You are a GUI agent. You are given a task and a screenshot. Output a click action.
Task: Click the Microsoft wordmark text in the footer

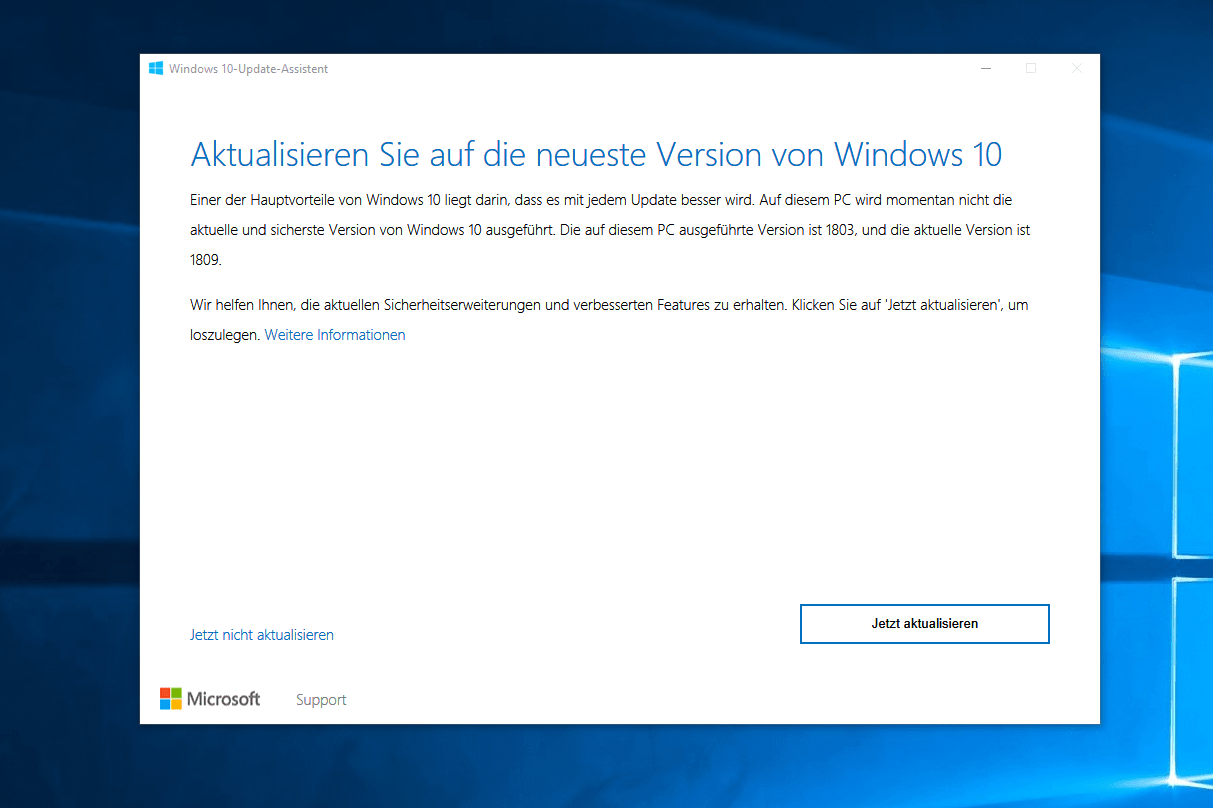(x=223, y=699)
